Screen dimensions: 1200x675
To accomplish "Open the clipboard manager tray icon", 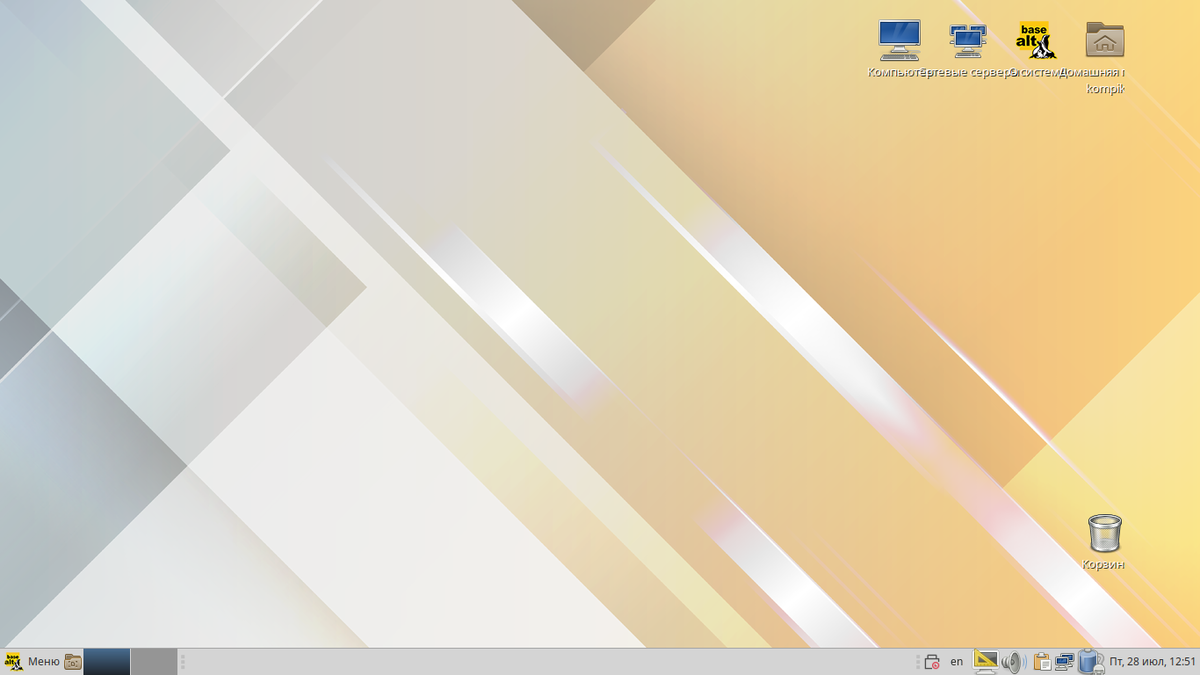I will click(1042, 661).
